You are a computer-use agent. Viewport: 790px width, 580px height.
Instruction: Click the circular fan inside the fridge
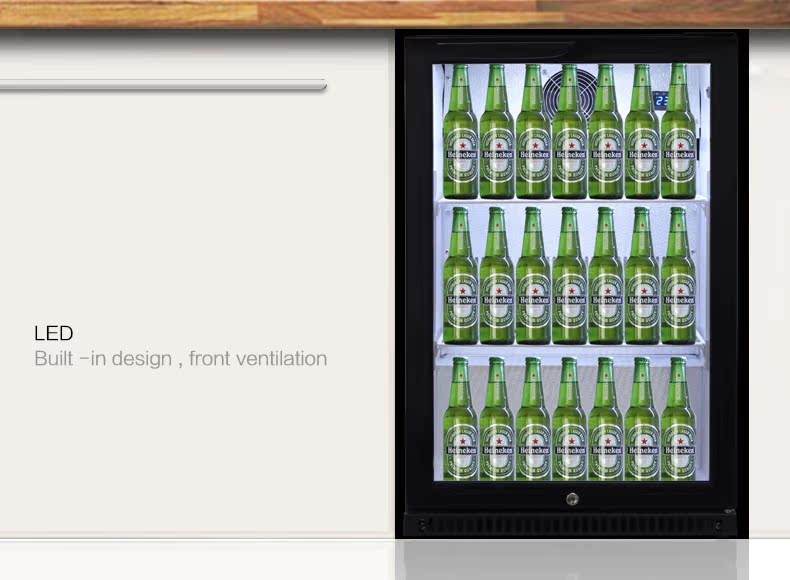click(x=571, y=95)
